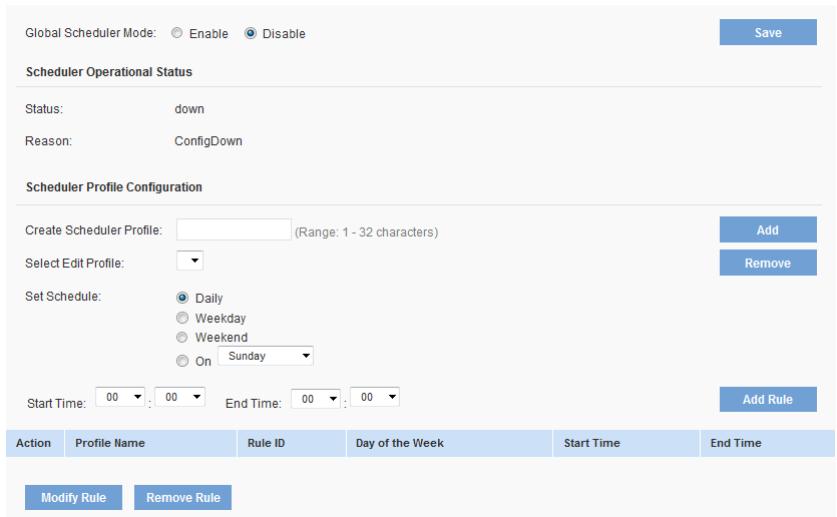
Task: Click the Remove profile button
Action: 767,263
